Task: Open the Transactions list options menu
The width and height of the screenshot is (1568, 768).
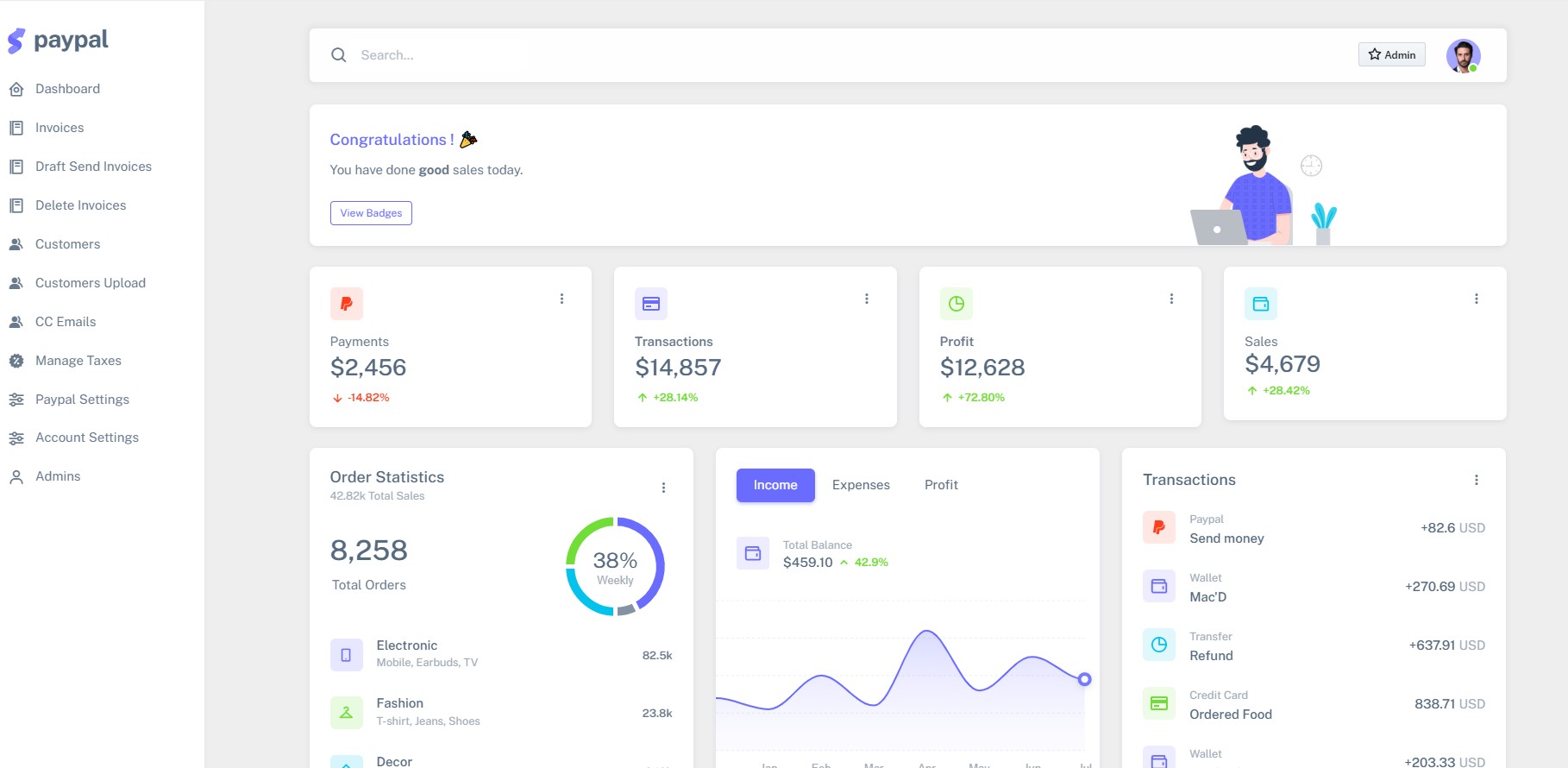Action: point(1477,480)
